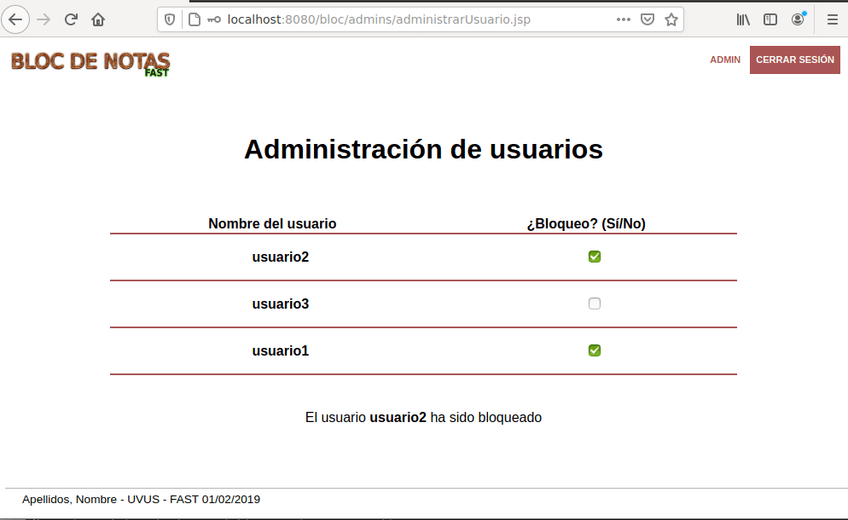Reload the current page
This screenshot has height=520, width=848.
tap(71, 19)
